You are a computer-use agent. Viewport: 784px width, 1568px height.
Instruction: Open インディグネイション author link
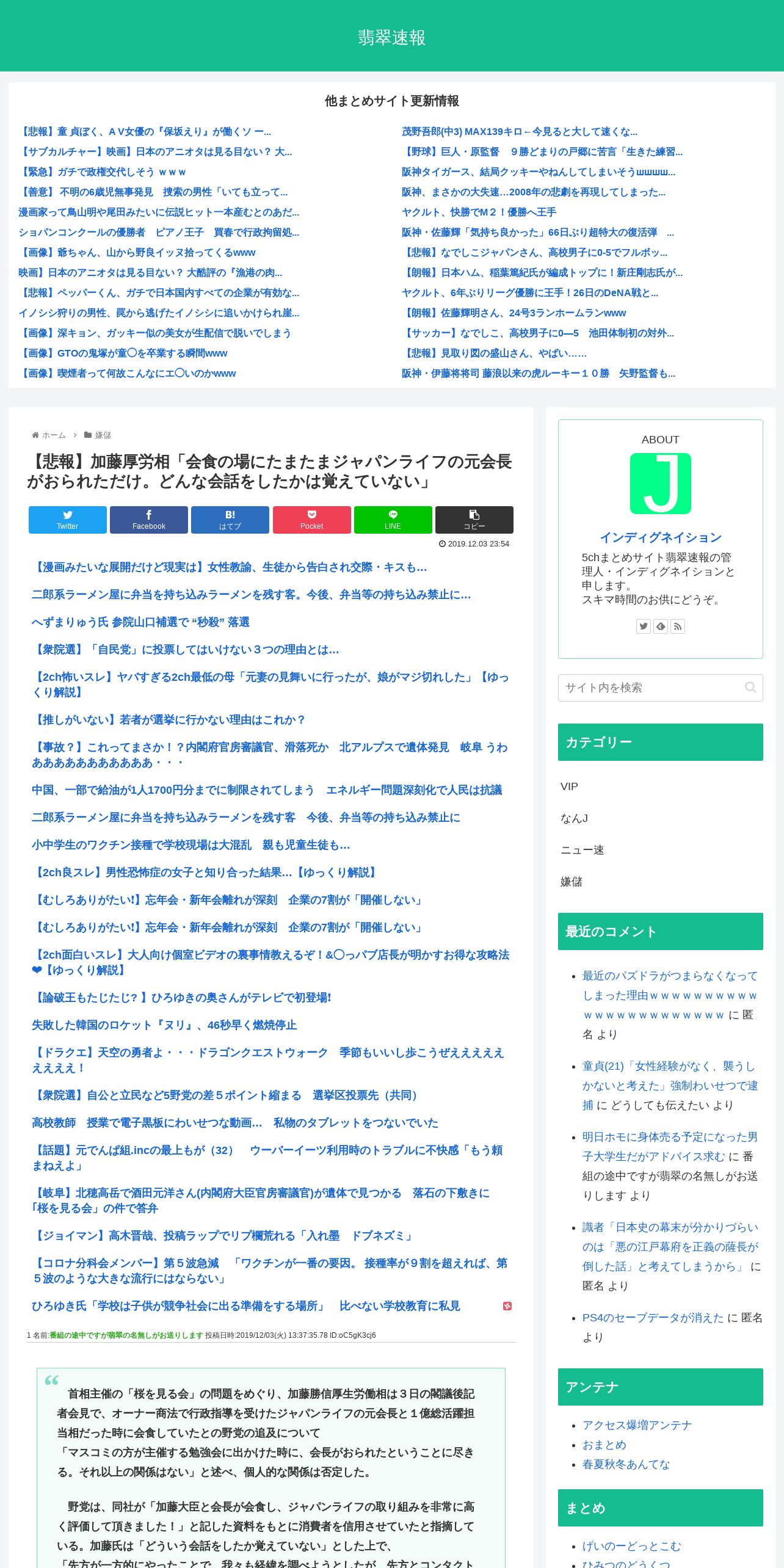point(661,537)
